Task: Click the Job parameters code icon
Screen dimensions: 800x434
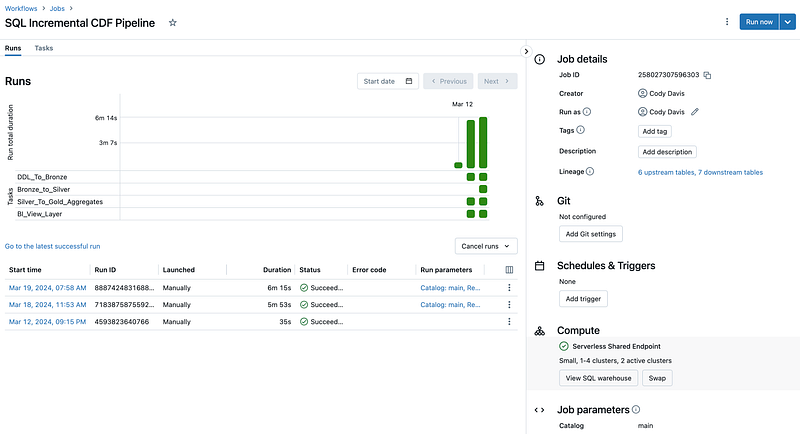Action: tap(539, 410)
